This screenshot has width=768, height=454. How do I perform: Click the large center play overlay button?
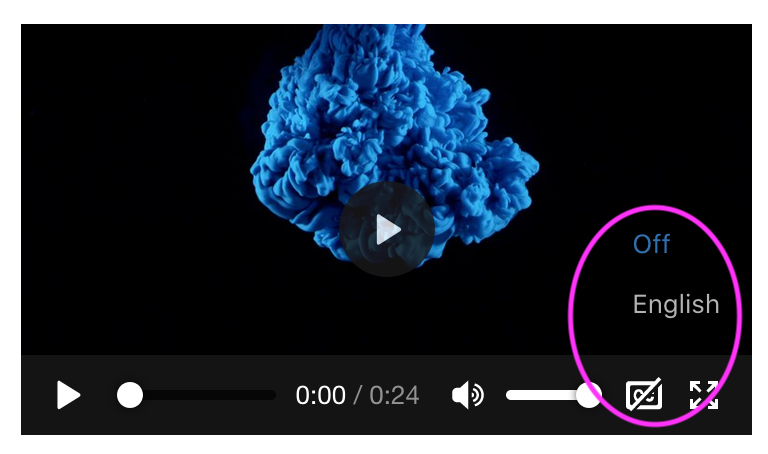(x=386, y=229)
